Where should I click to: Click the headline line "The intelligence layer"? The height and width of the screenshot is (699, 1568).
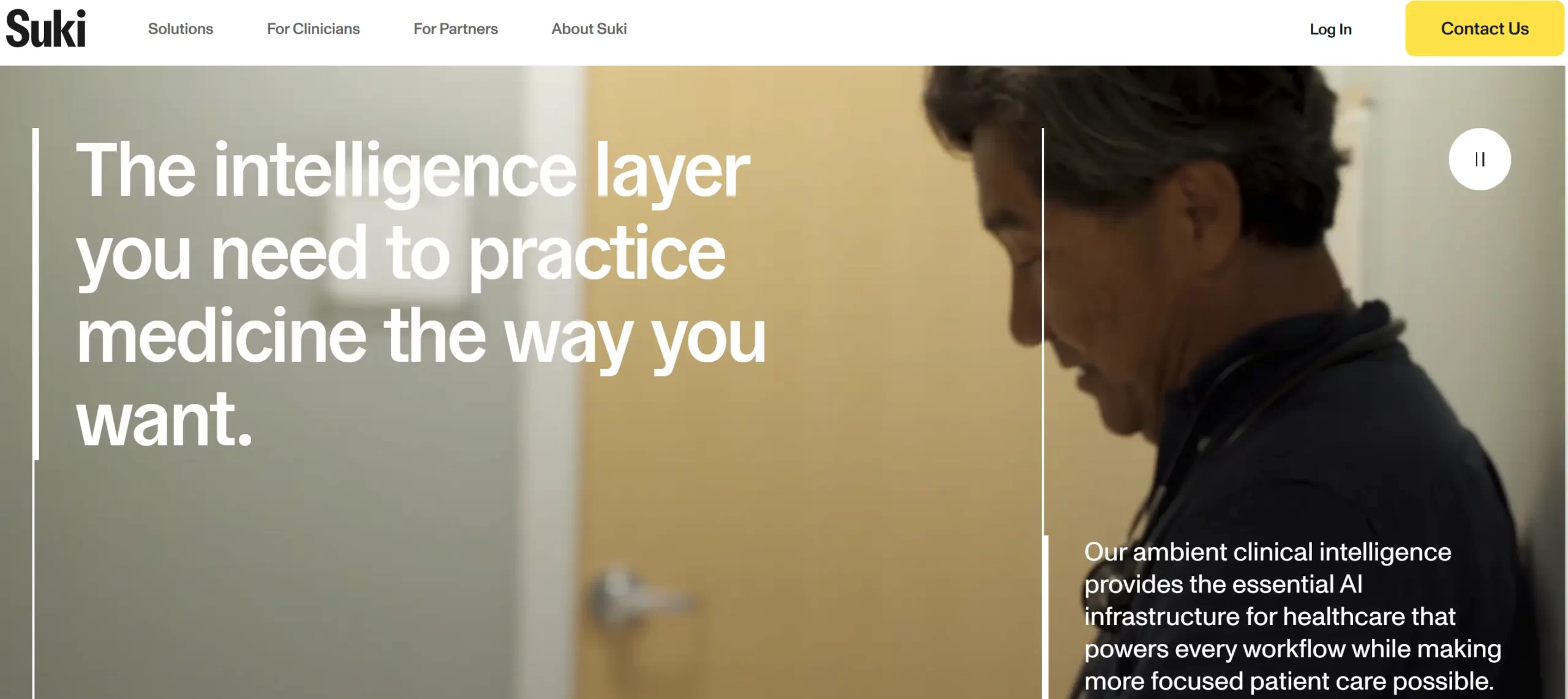point(412,170)
